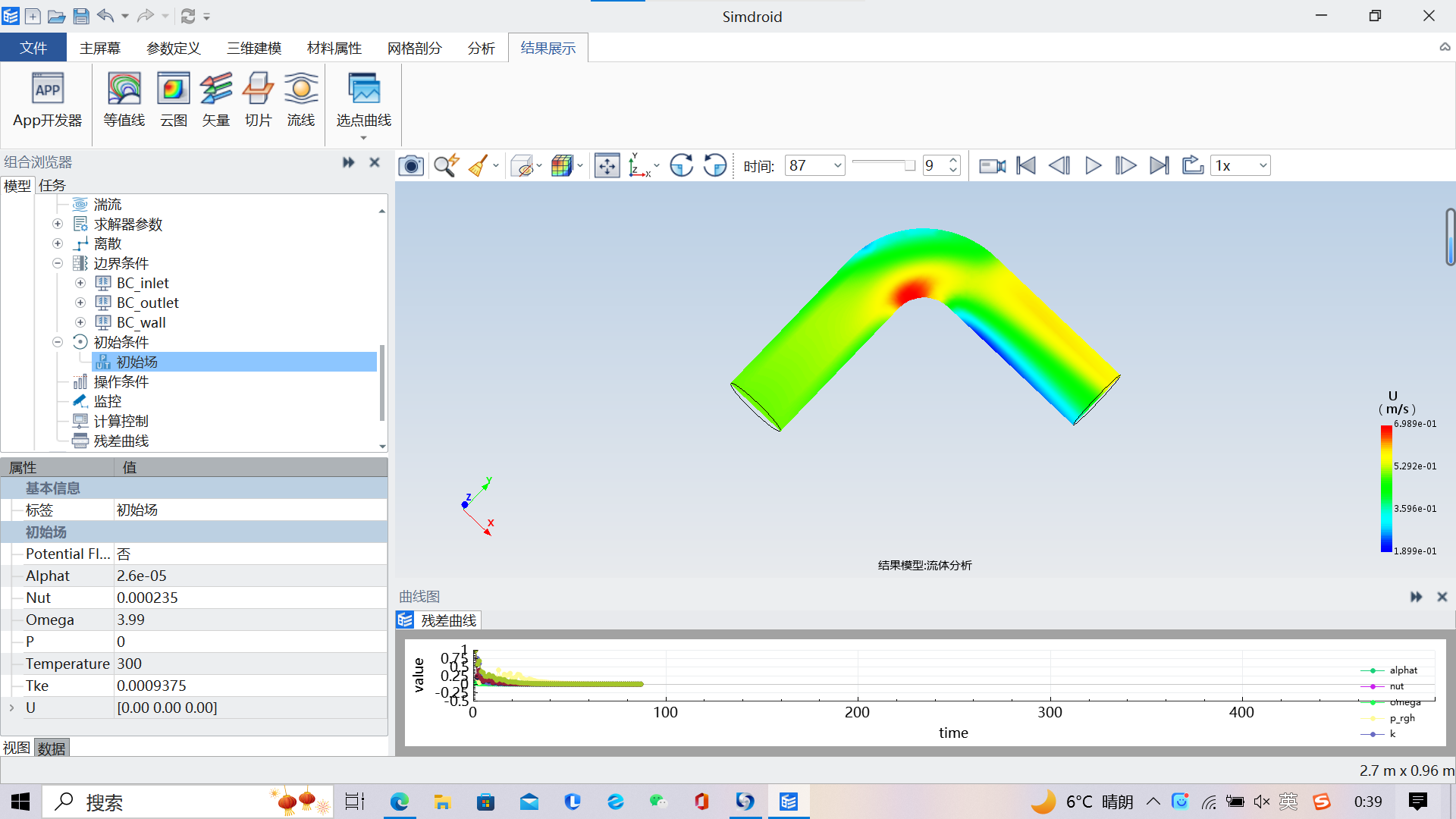The image size is (1456, 819).
Task: Open the 时间 dropdown showing 87
Action: [x=814, y=165]
